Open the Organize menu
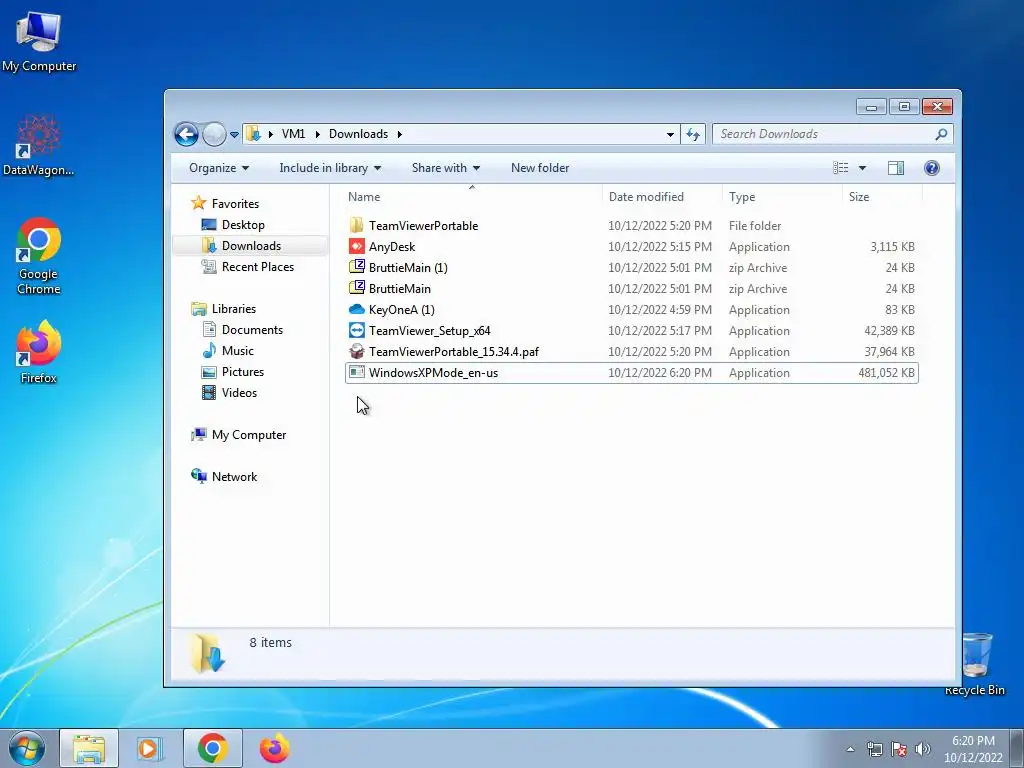This screenshot has height=768, width=1024. pos(219,168)
